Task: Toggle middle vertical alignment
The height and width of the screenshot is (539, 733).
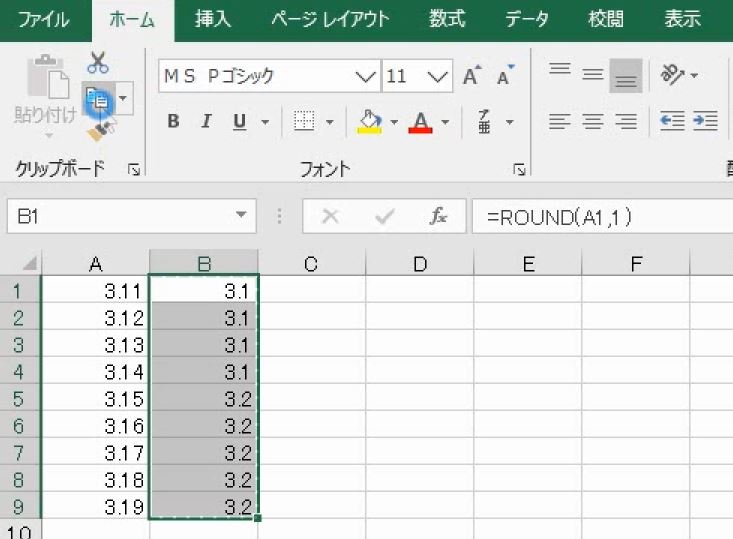Action: pos(593,74)
